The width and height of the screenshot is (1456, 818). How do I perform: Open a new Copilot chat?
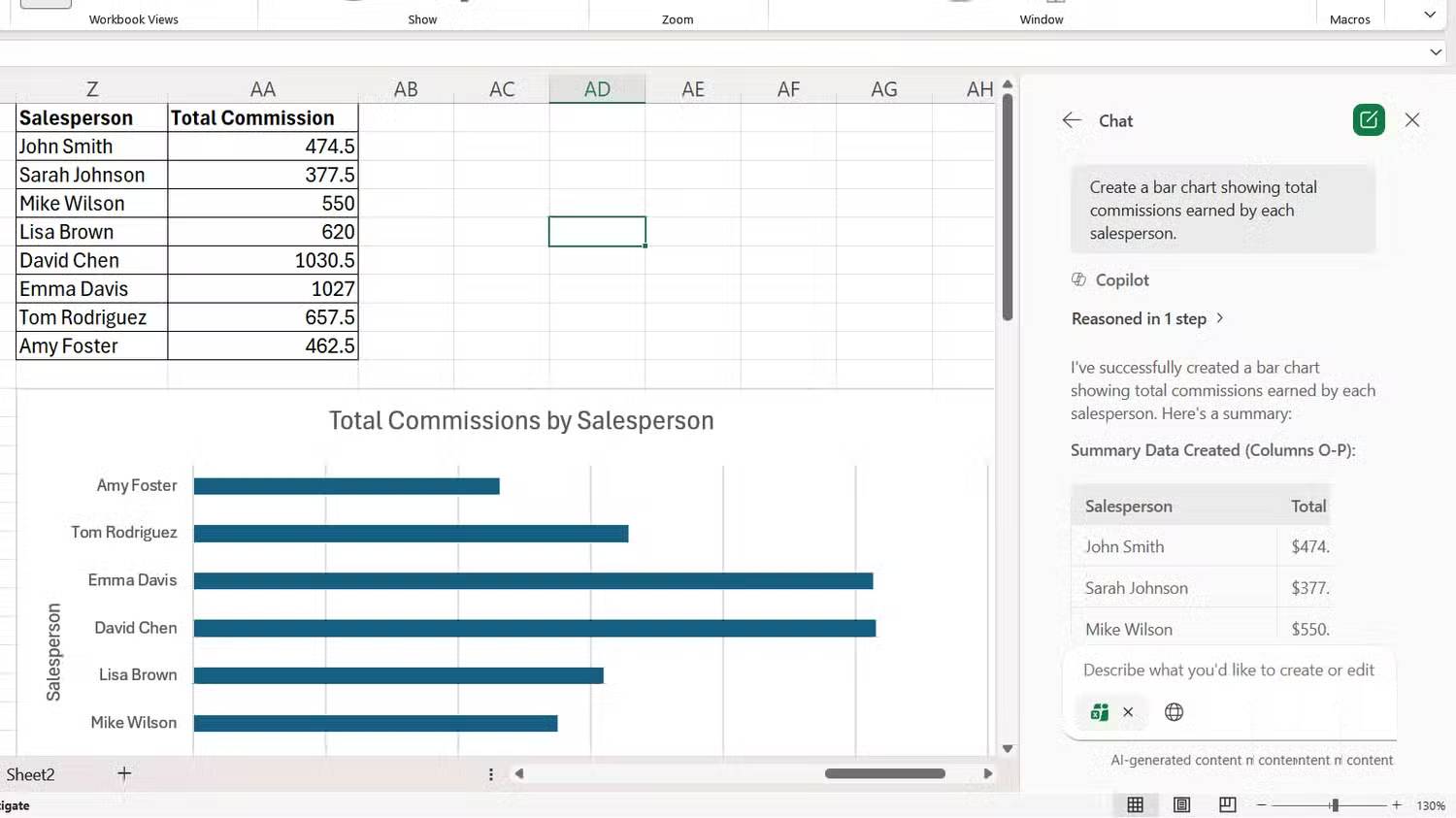[x=1368, y=119]
